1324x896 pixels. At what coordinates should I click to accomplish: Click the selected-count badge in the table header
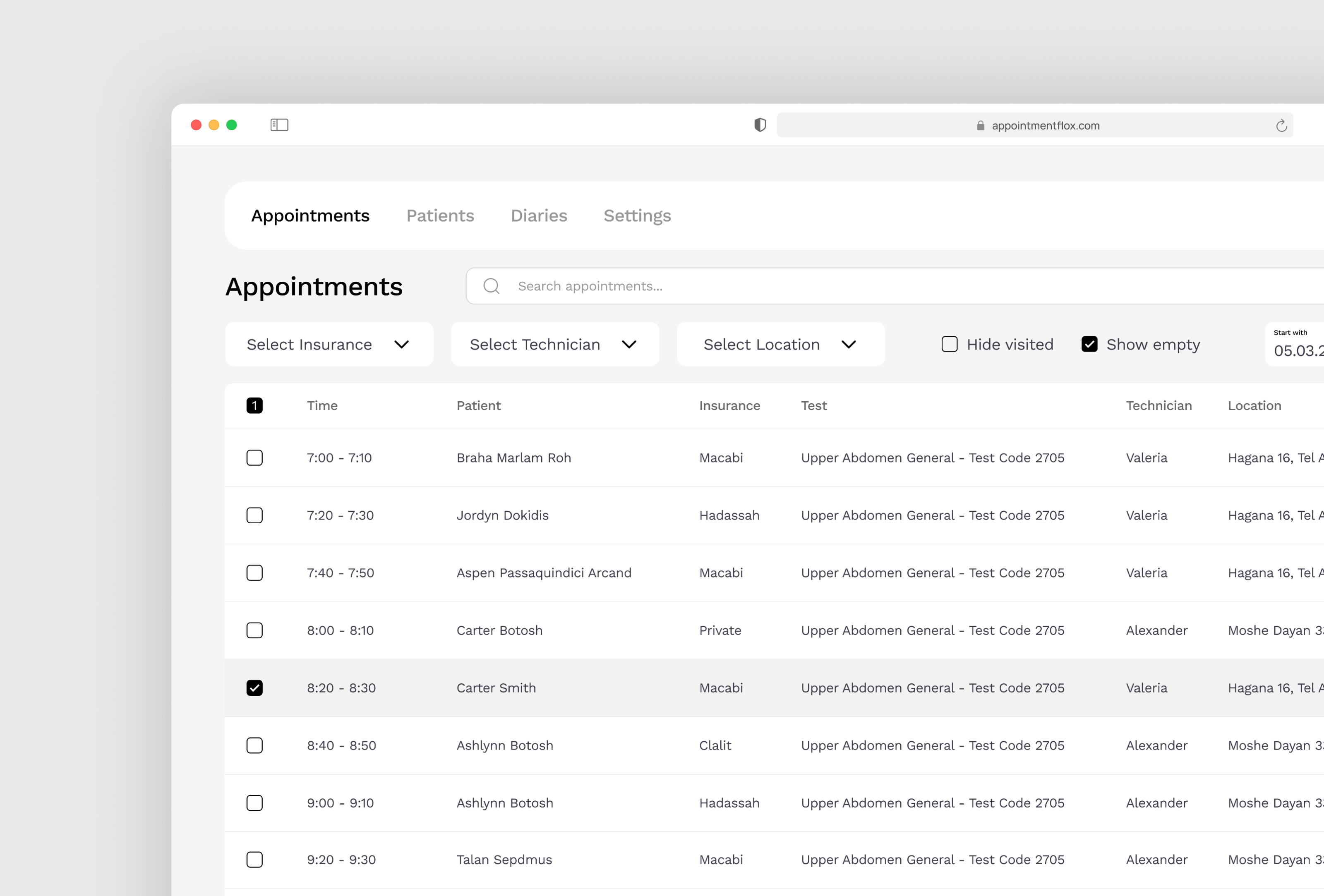click(x=254, y=405)
